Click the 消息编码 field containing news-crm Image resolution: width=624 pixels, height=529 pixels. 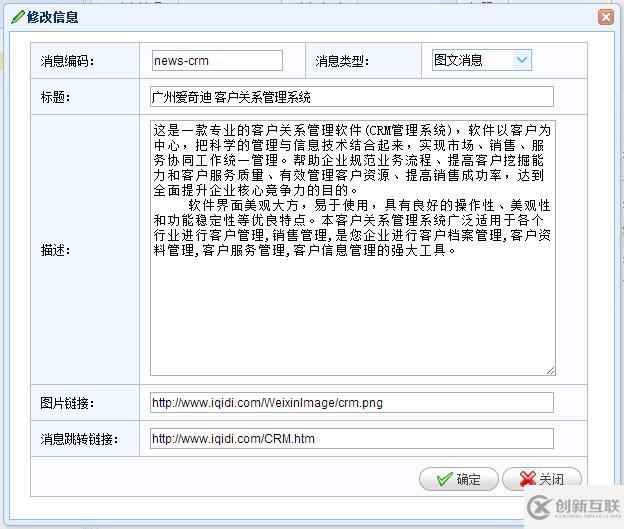217,61
